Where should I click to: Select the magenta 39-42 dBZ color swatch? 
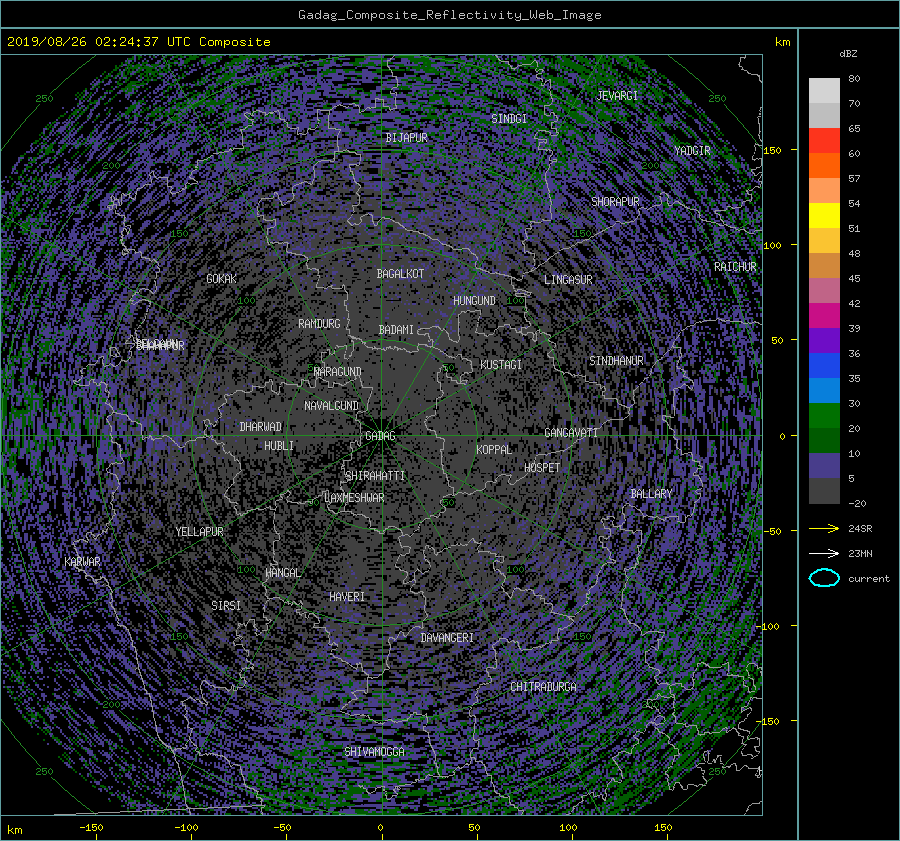[x=824, y=316]
